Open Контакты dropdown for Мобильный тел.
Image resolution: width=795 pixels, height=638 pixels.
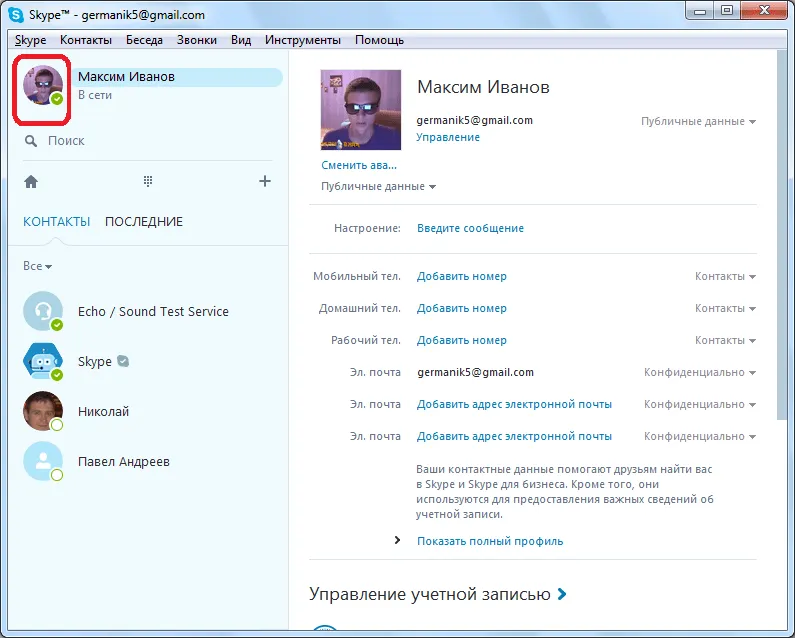click(725, 276)
